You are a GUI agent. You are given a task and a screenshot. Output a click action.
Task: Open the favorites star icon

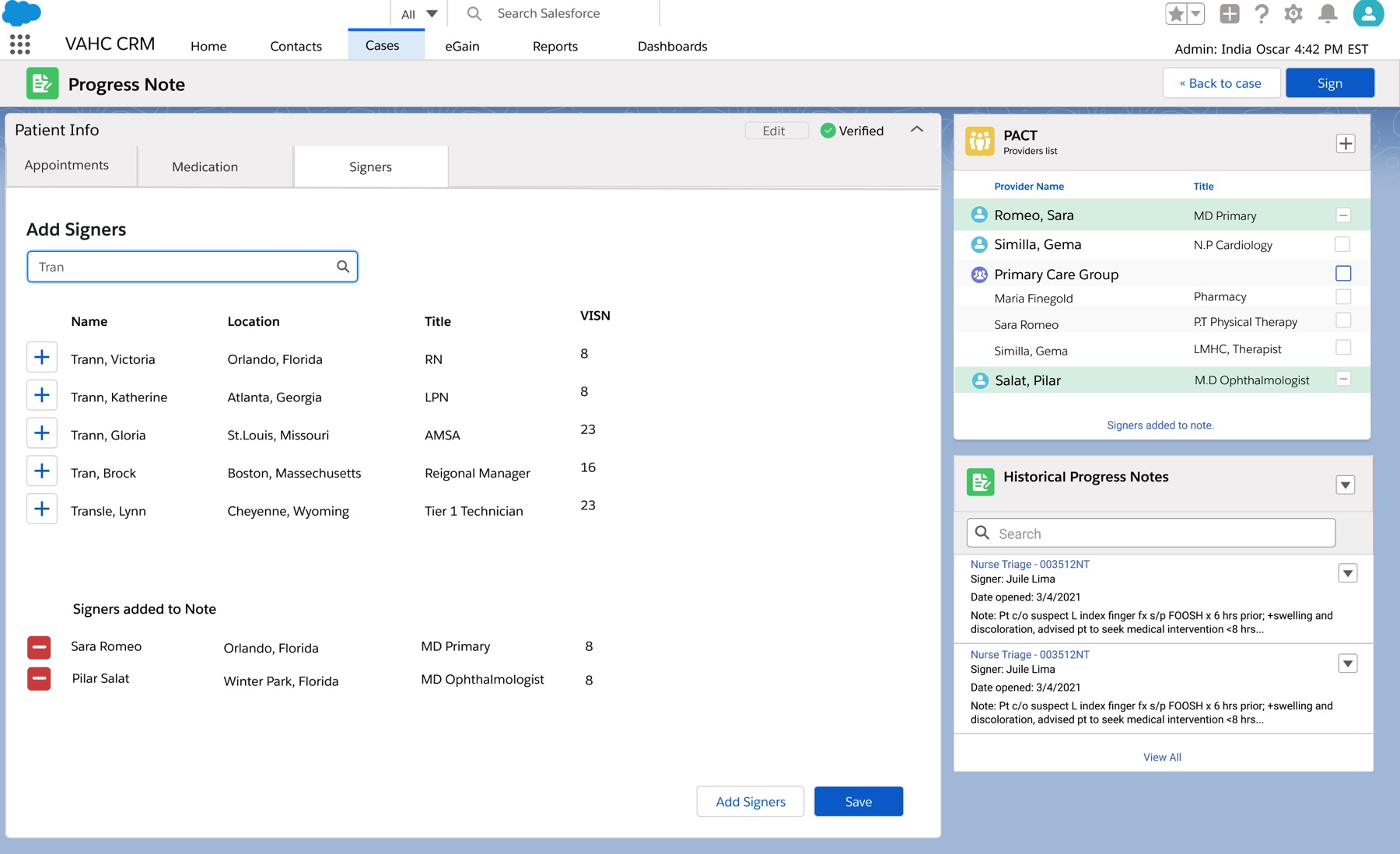pos(1176,13)
